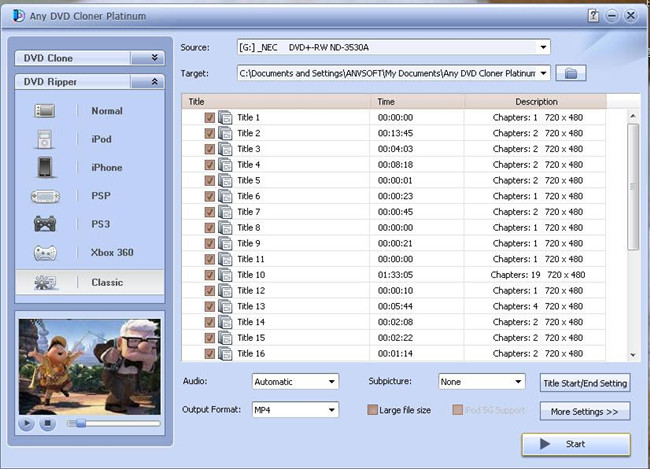Click the title icon beside Title 4
The image size is (650, 469).
225,165
